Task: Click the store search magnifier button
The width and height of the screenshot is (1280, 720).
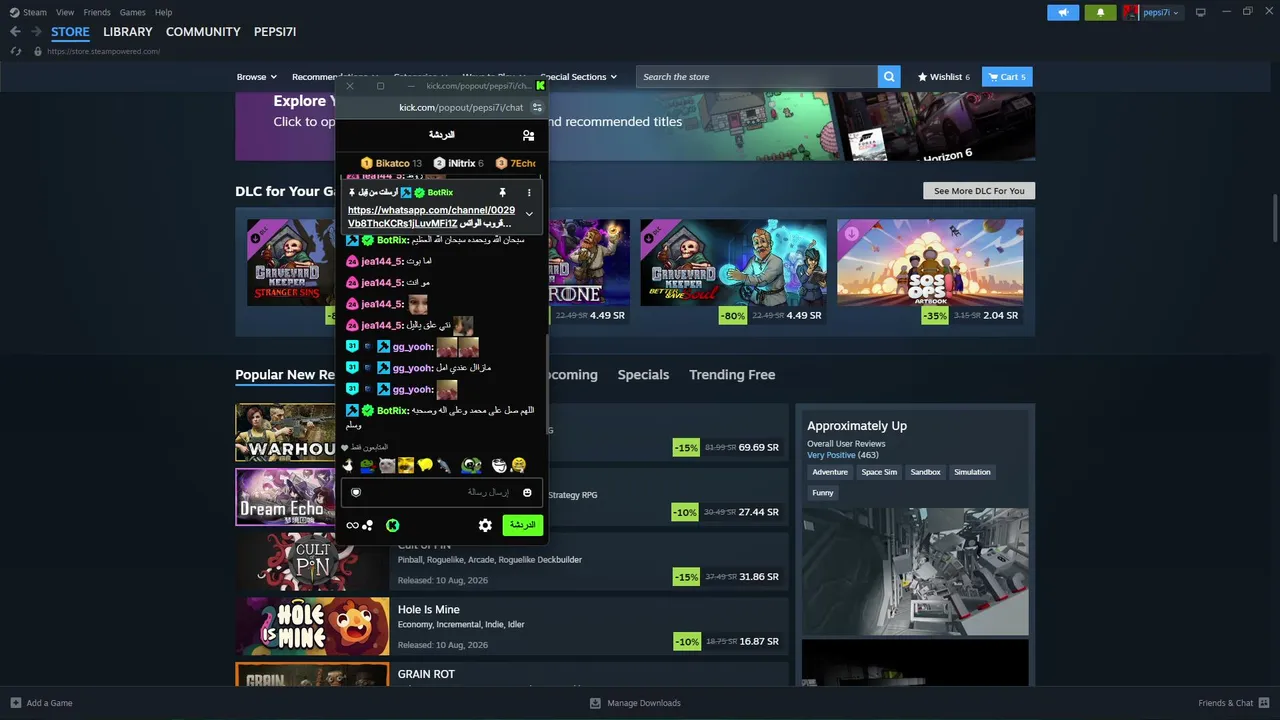Action: click(889, 77)
